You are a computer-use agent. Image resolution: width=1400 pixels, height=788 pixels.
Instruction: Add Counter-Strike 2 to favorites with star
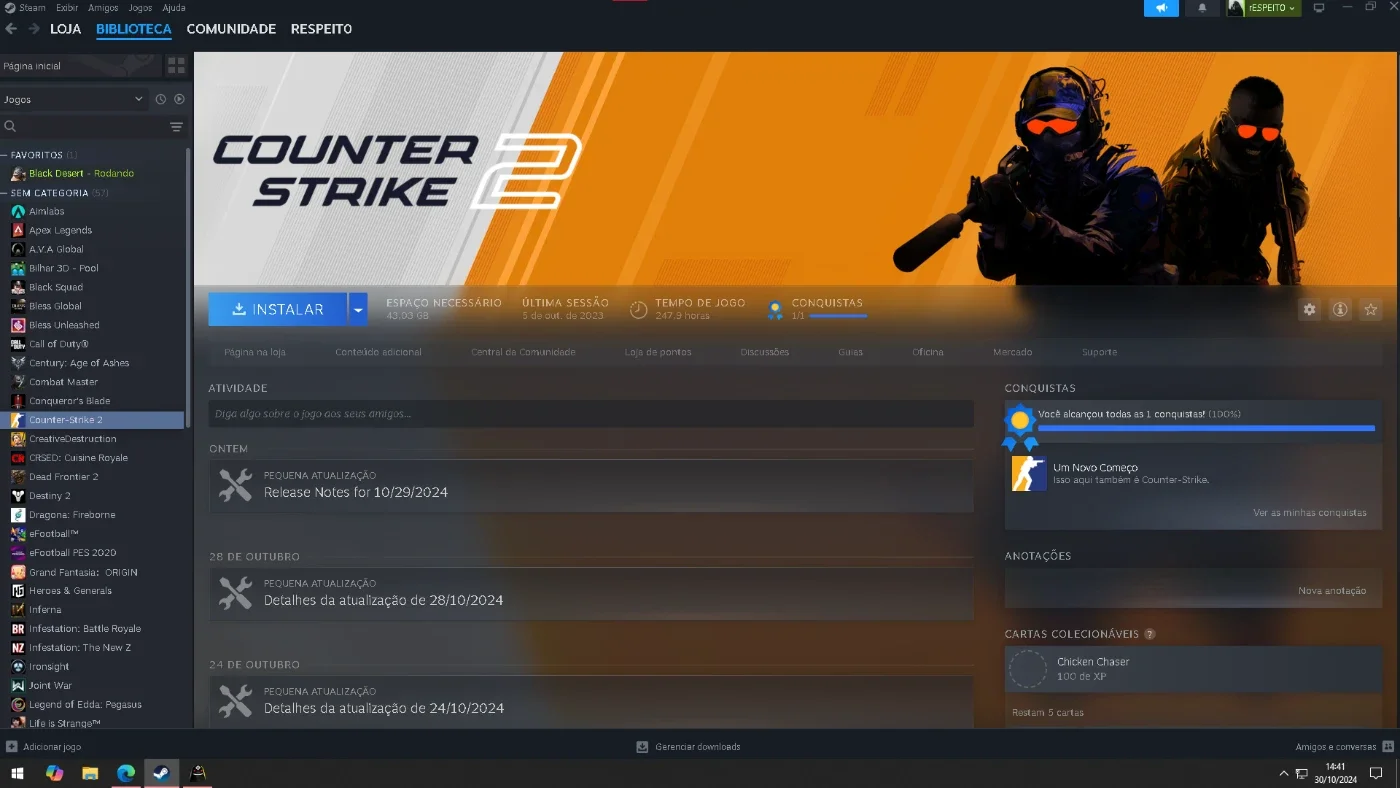1371,310
